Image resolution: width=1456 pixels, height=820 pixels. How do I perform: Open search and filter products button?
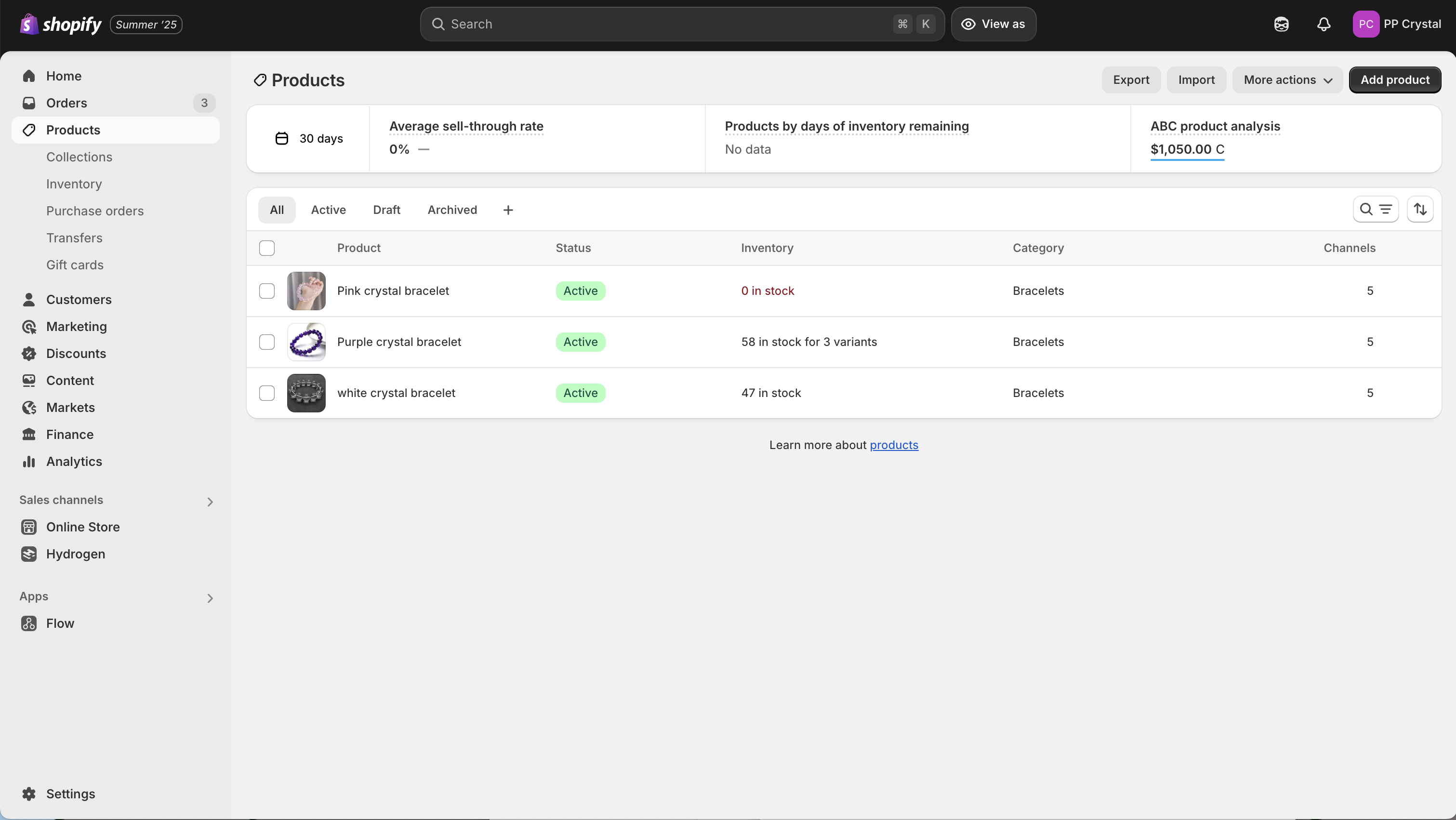(1375, 210)
